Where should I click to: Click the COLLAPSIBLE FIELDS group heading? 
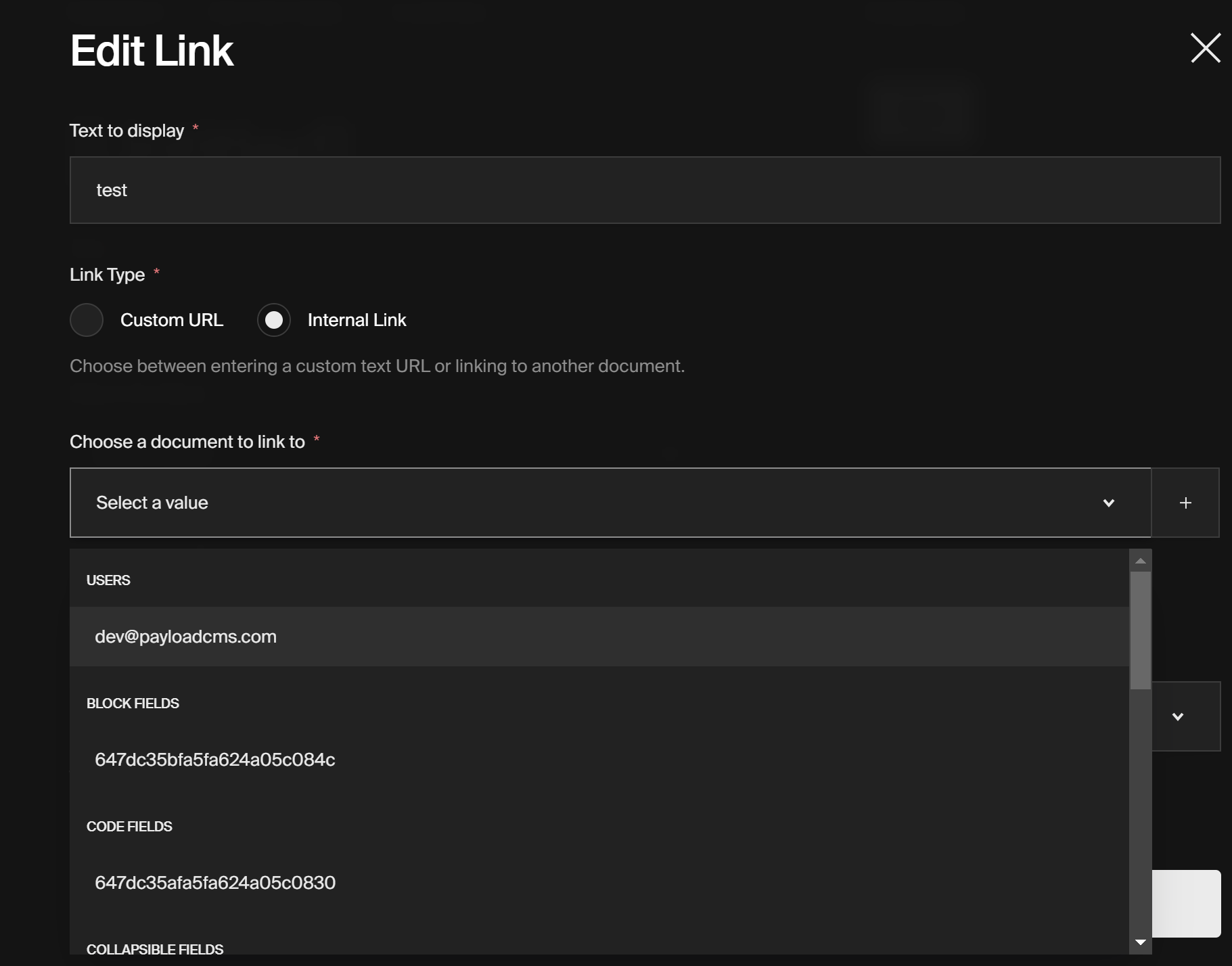pyautogui.click(x=155, y=949)
